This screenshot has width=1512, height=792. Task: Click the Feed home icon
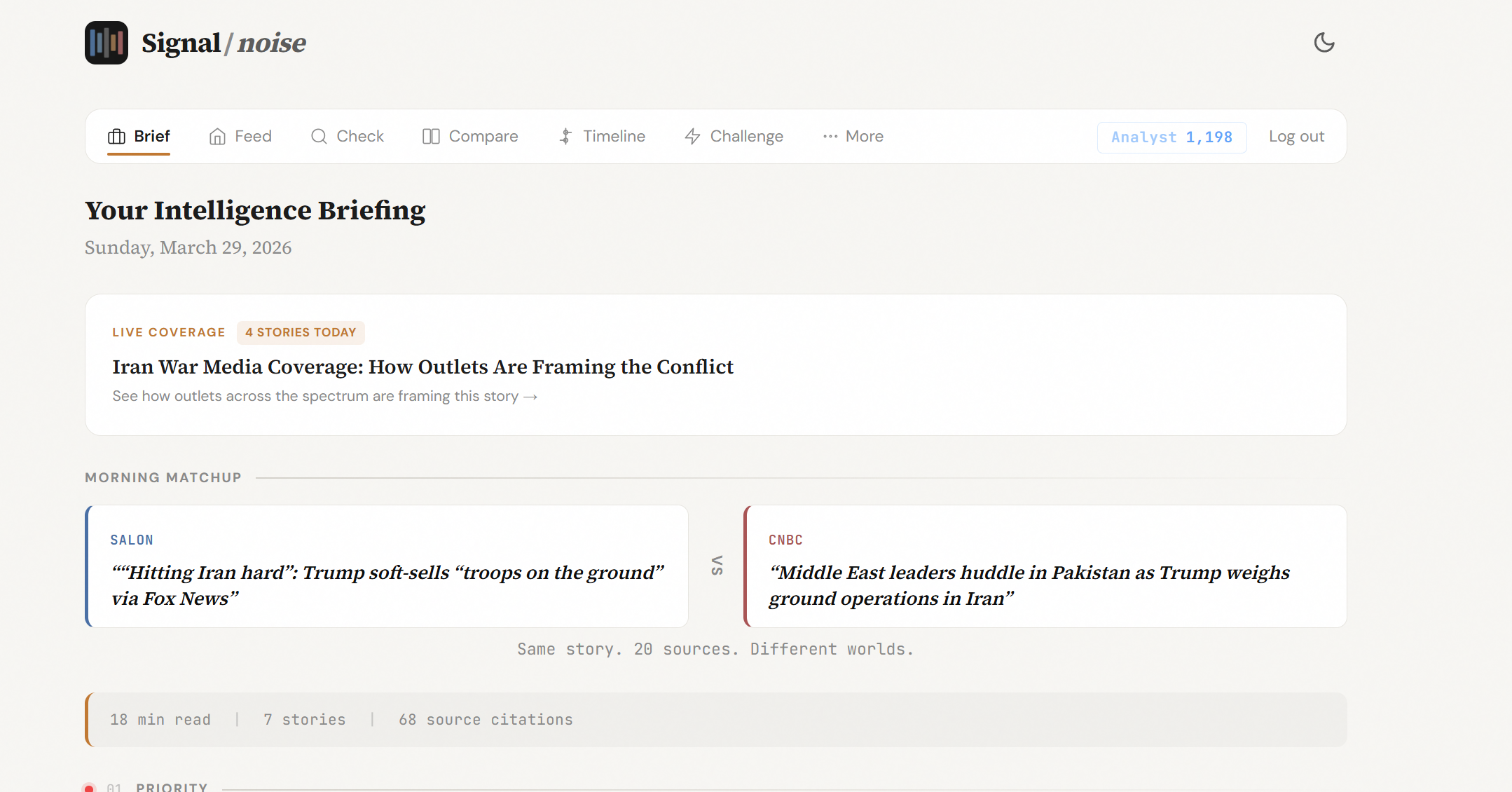217,137
